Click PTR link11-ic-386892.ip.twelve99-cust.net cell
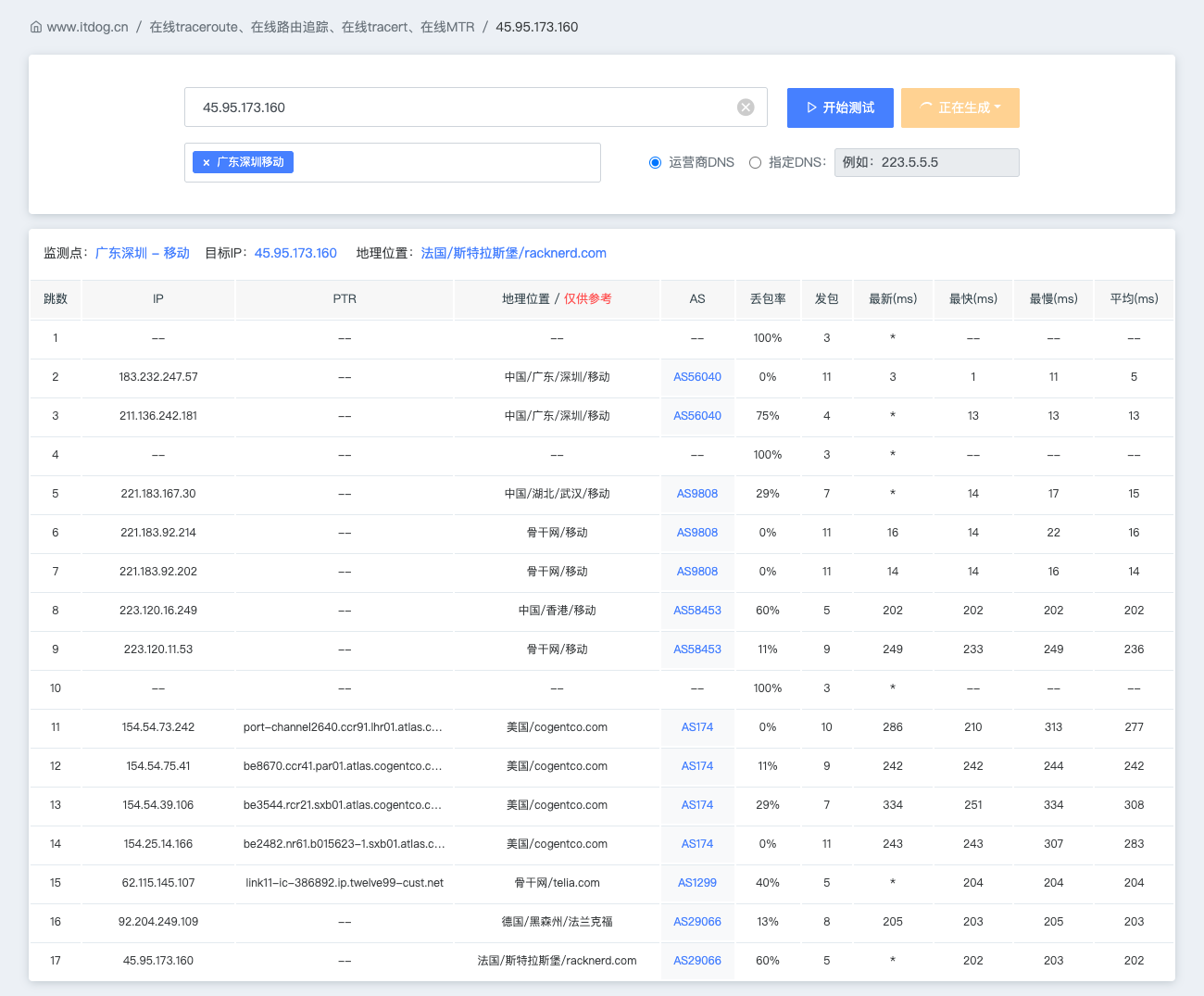 (345, 883)
